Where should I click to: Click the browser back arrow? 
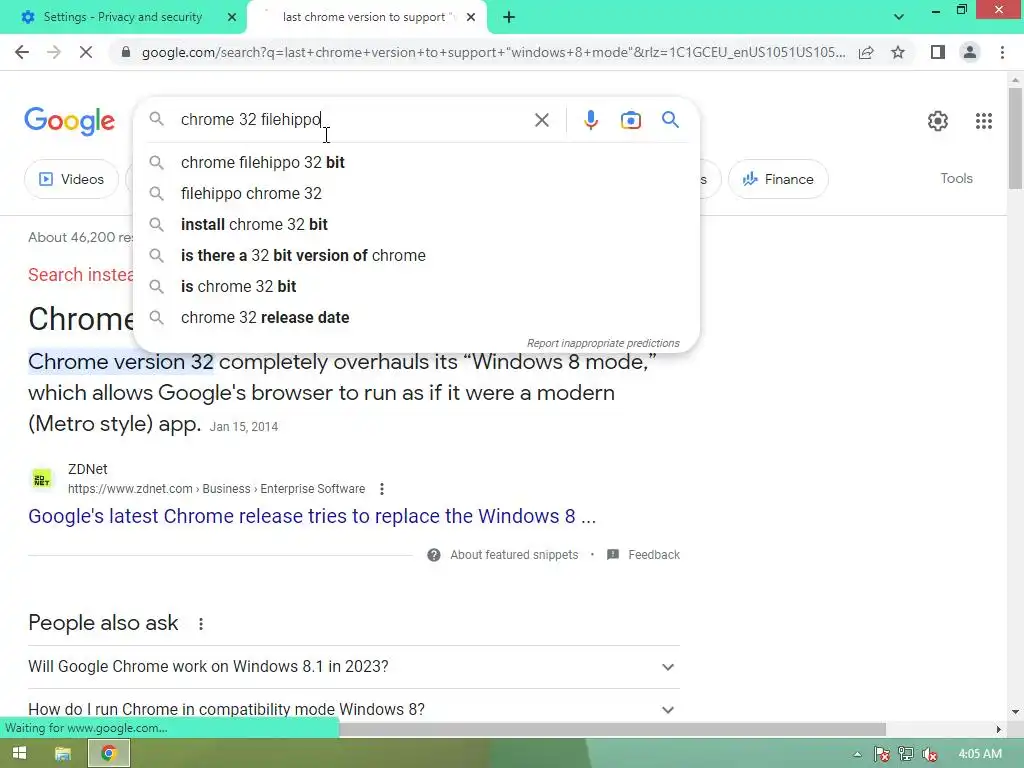(x=22, y=52)
